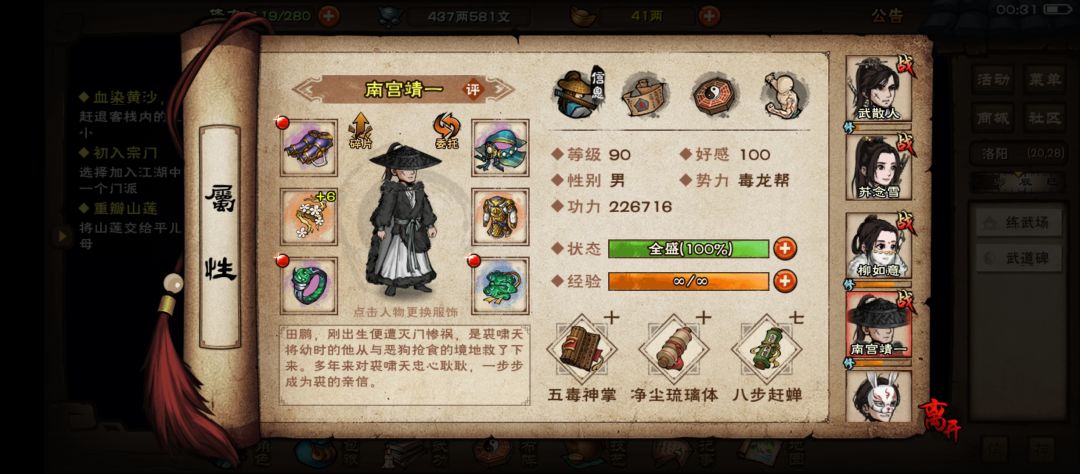
Task: Click the 评 badge beside character name
Action: [x=472, y=90]
